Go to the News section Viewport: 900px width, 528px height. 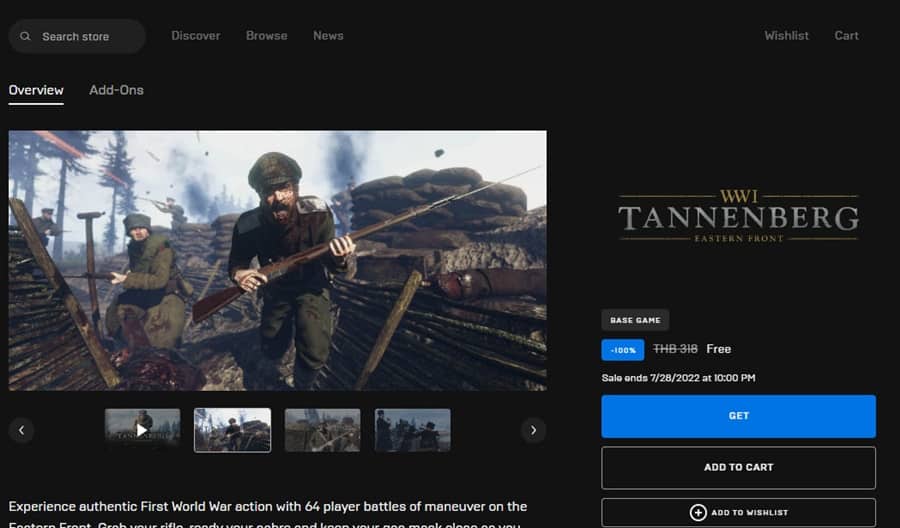pos(328,36)
